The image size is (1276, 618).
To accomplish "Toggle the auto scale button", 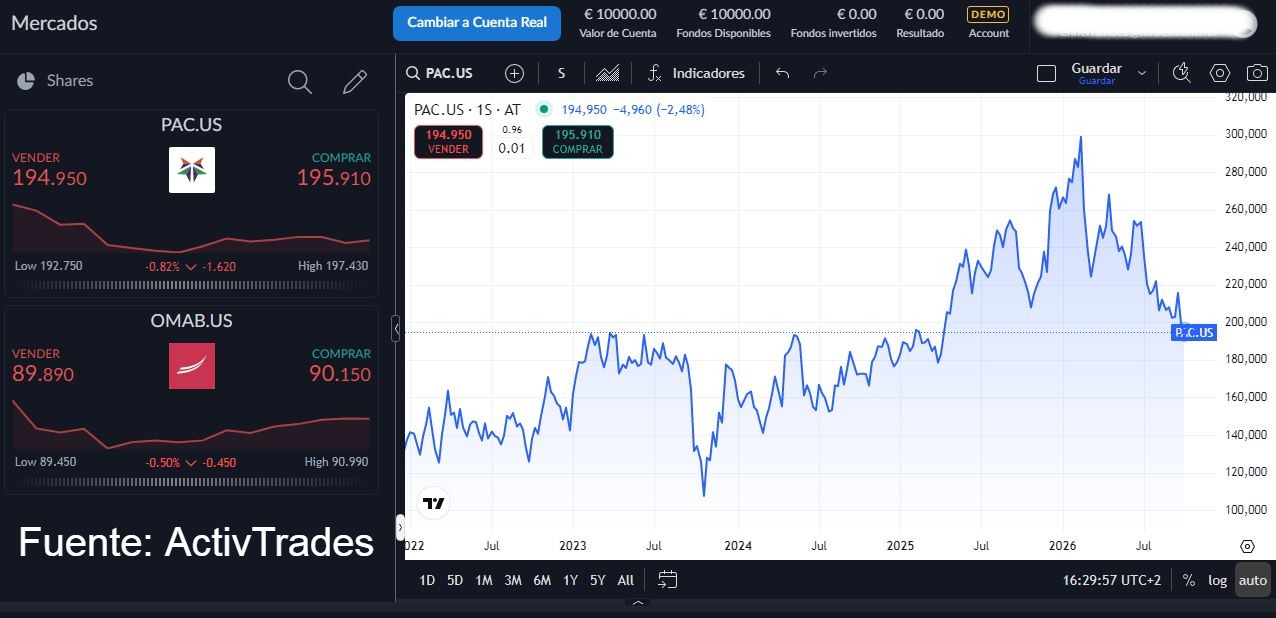I will click(x=1253, y=580).
